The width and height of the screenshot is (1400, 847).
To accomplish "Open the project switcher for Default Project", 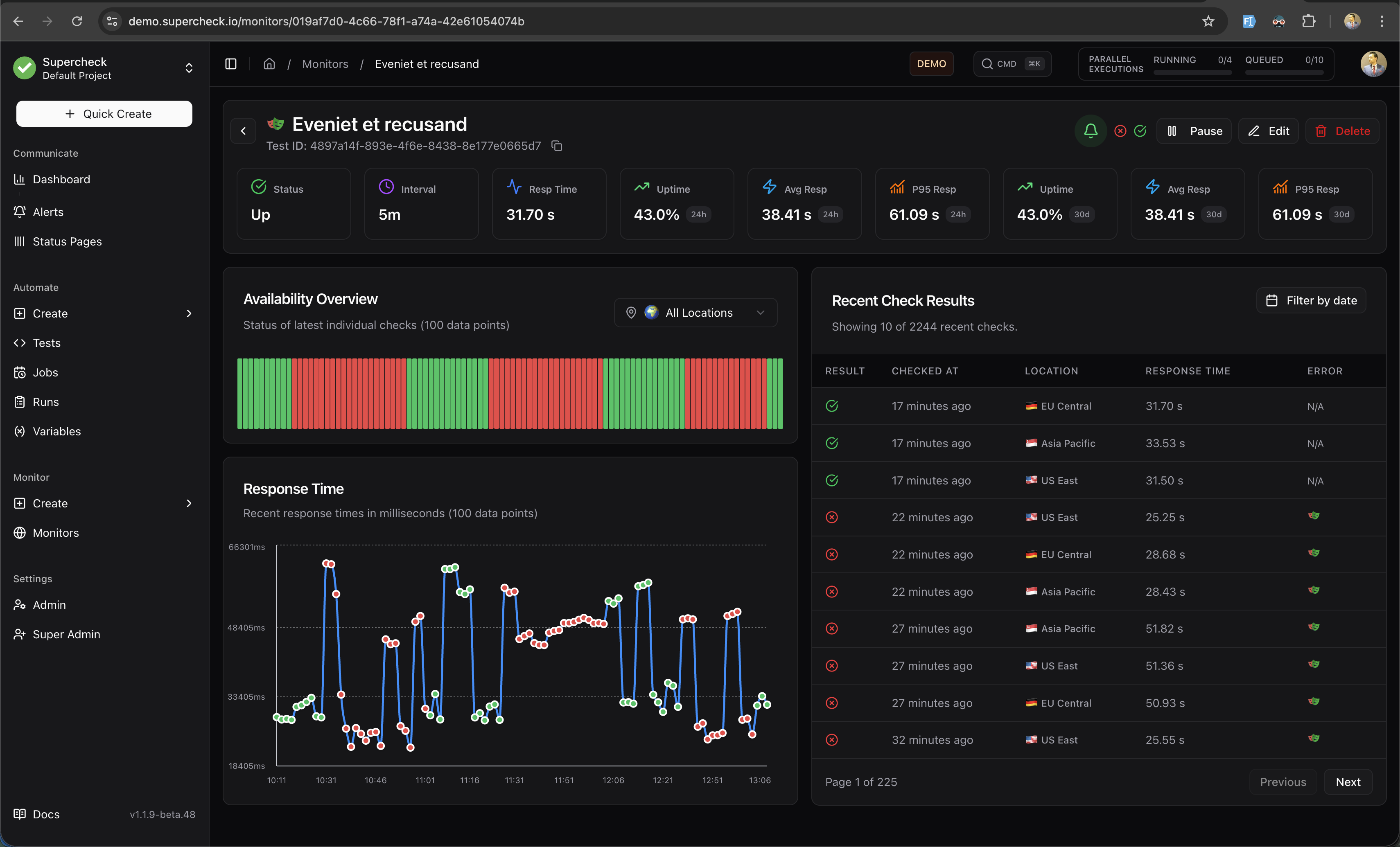I will pyautogui.click(x=189, y=68).
